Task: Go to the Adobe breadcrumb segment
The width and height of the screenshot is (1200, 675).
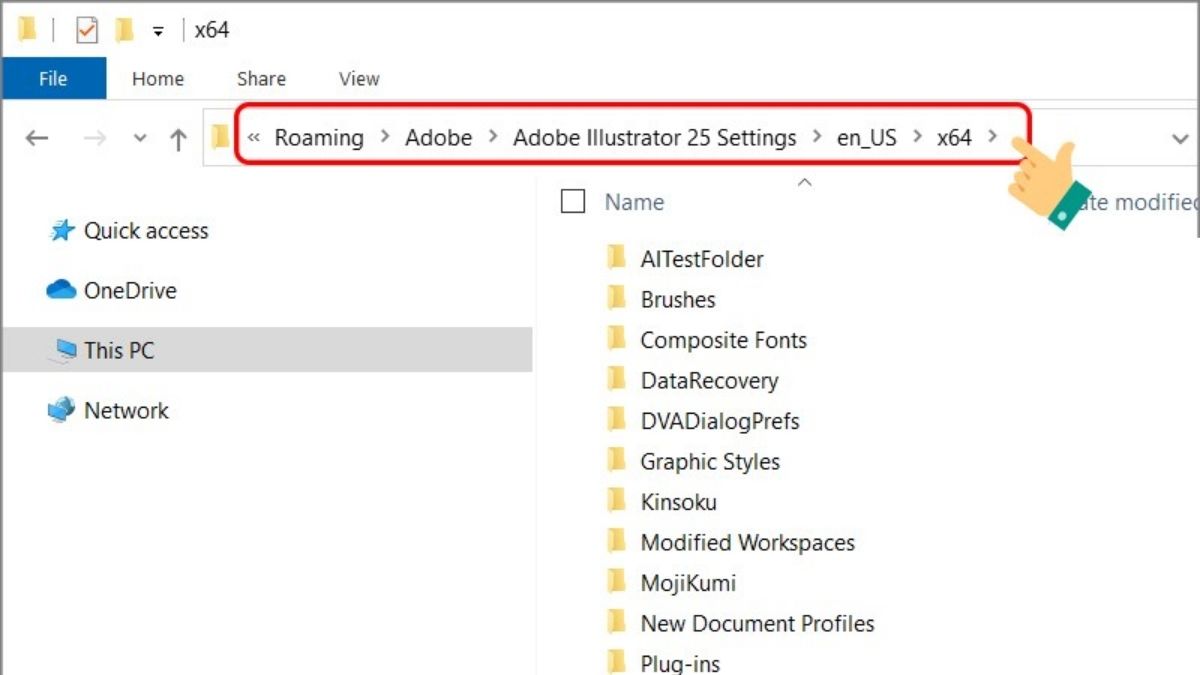Action: tap(438, 138)
